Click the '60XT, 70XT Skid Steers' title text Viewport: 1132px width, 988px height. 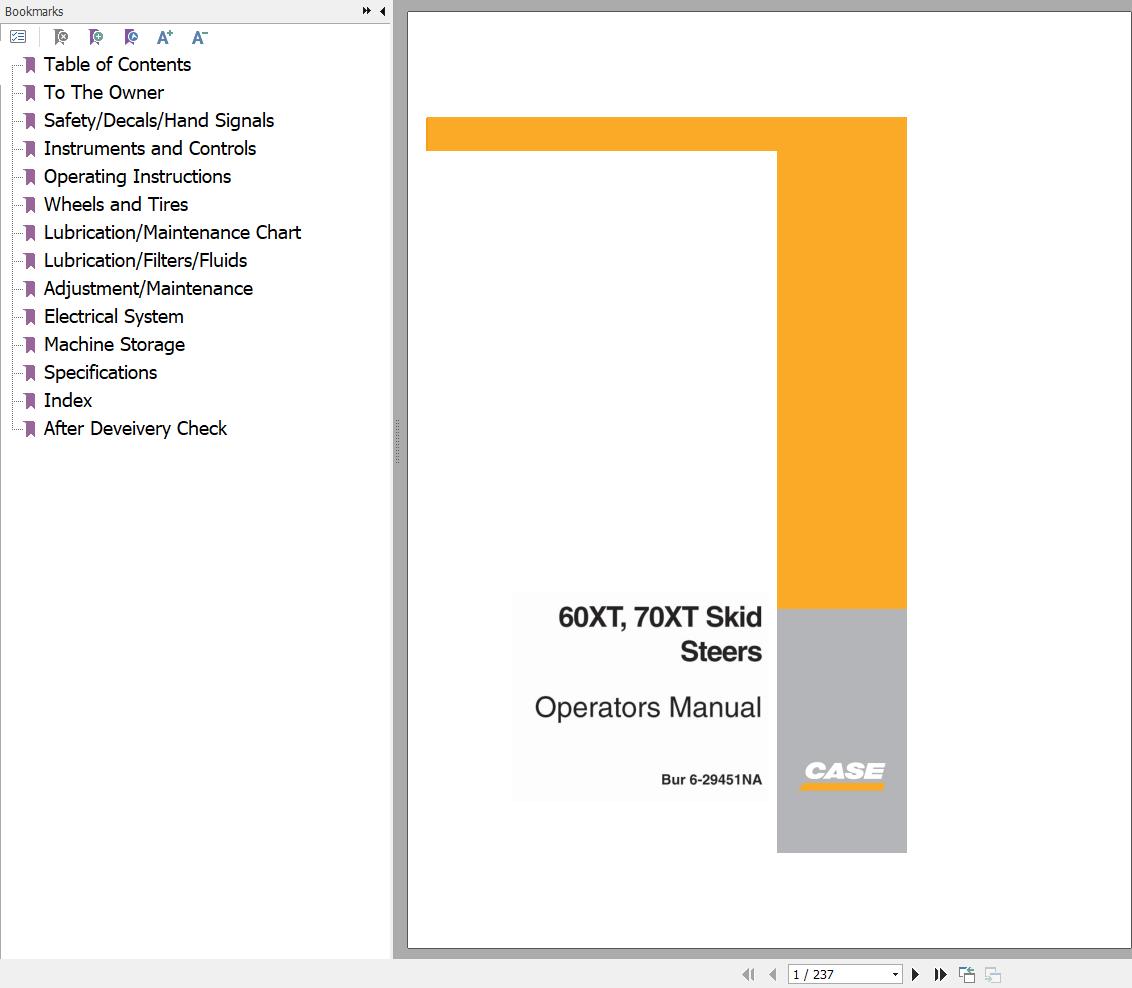660,634
